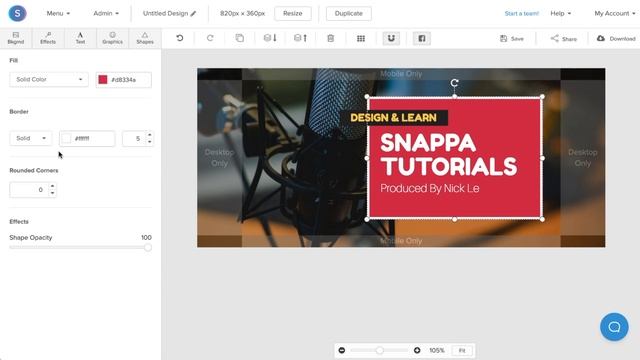Viewport: 640px width, 360px height.
Task: Click the Duplicate button
Action: 349,13
